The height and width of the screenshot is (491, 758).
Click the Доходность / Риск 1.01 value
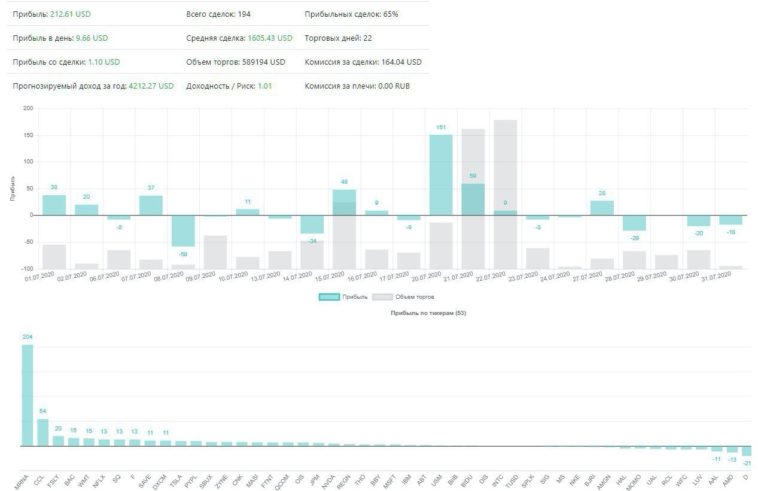(x=265, y=86)
